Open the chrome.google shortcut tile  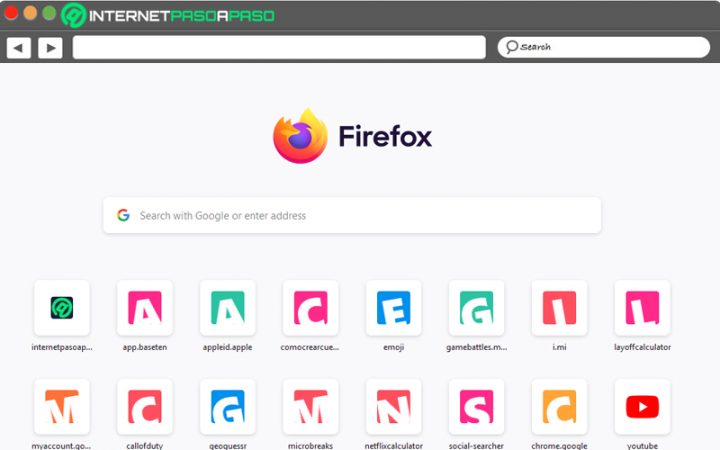(559, 406)
